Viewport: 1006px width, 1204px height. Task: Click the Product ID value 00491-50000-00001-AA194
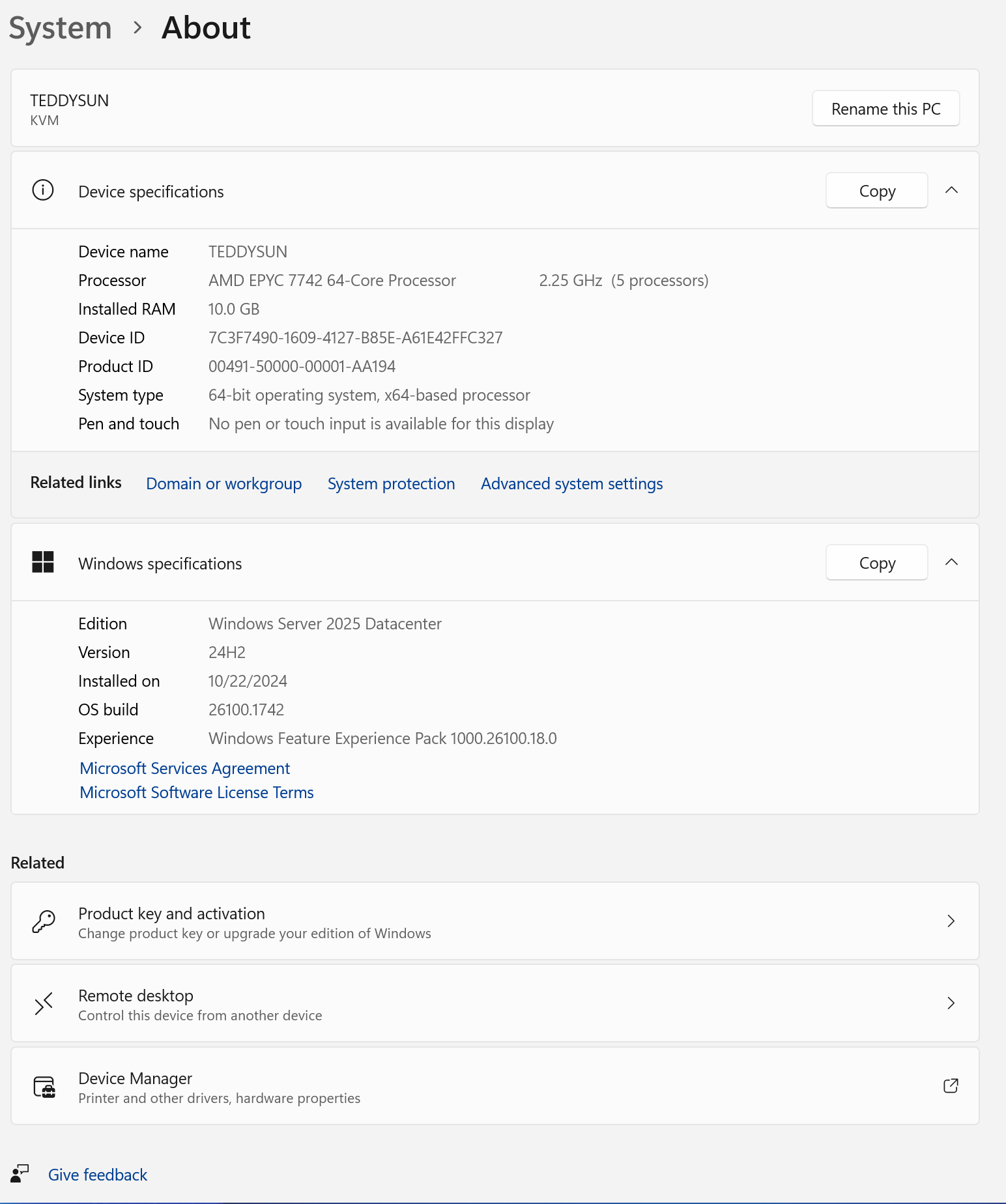pyautogui.click(x=302, y=366)
